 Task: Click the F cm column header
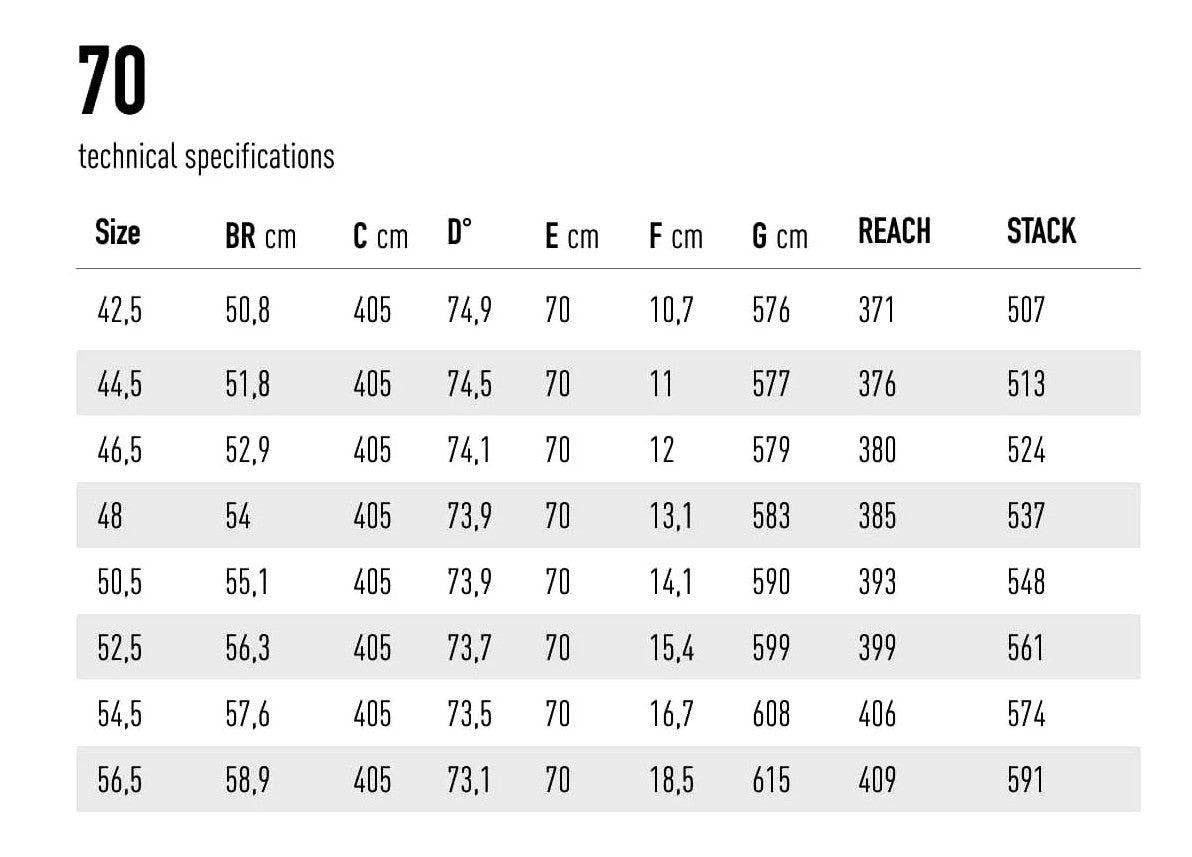pos(675,236)
